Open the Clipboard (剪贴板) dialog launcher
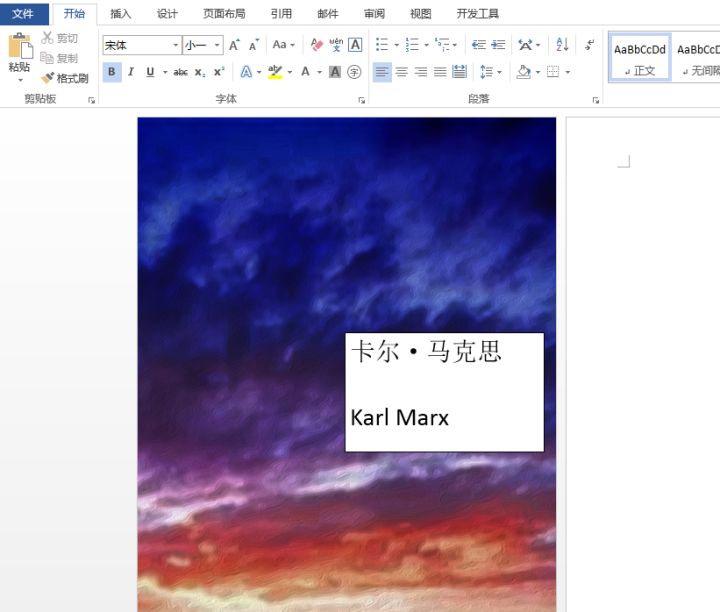This screenshot has width=720, height=612. [91, 100]
